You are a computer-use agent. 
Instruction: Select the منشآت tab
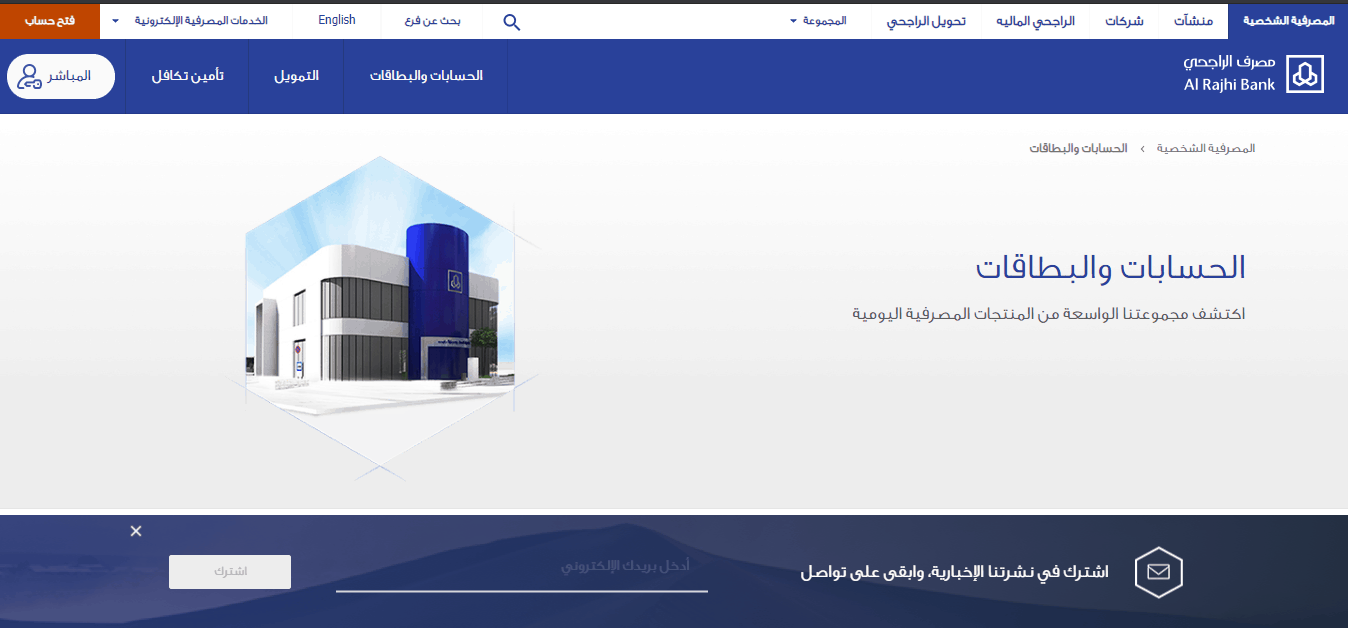coord(1192,20)
